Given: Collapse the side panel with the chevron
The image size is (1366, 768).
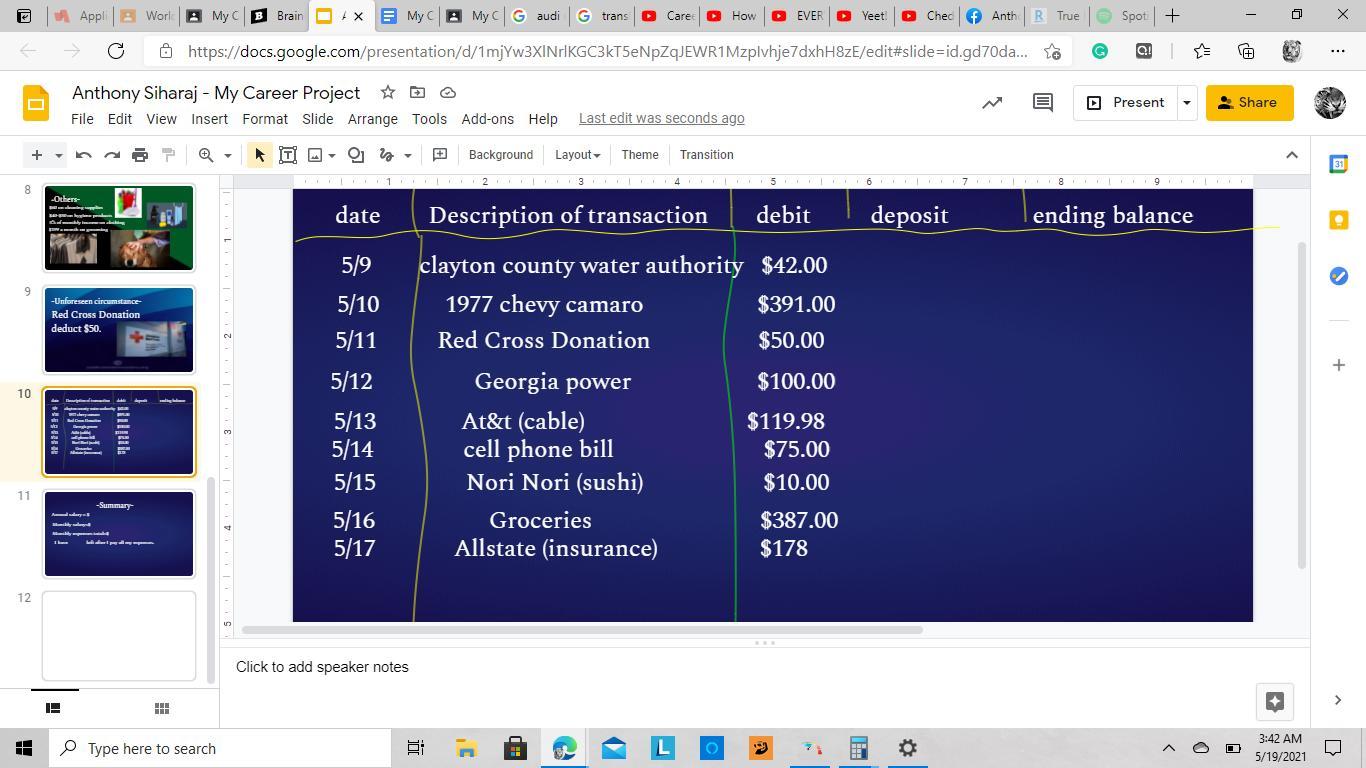Looking at the screenshot, I should click(1338, 700).
